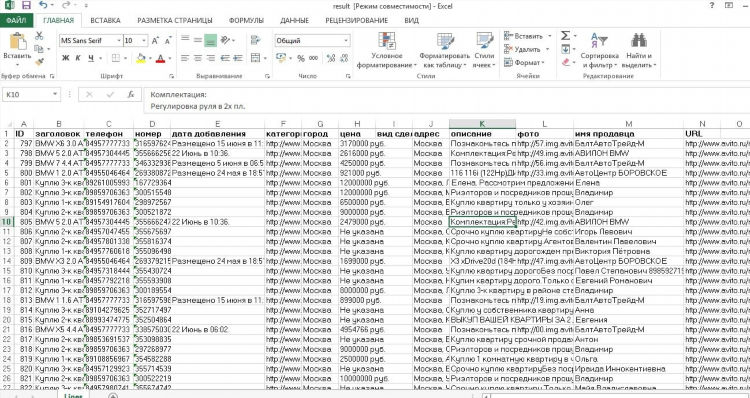The image size is (750, 398).
Task: Open the Найти и выделить dropdown
Action: [639, 50]
